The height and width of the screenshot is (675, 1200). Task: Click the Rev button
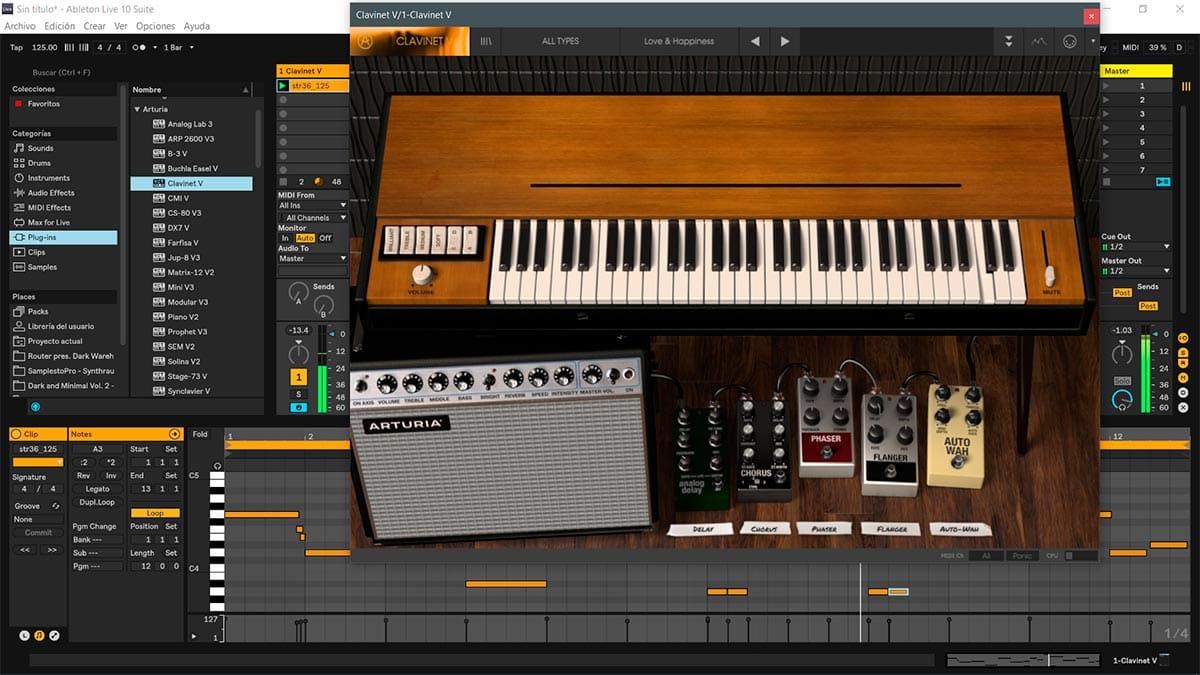[84, 476]
